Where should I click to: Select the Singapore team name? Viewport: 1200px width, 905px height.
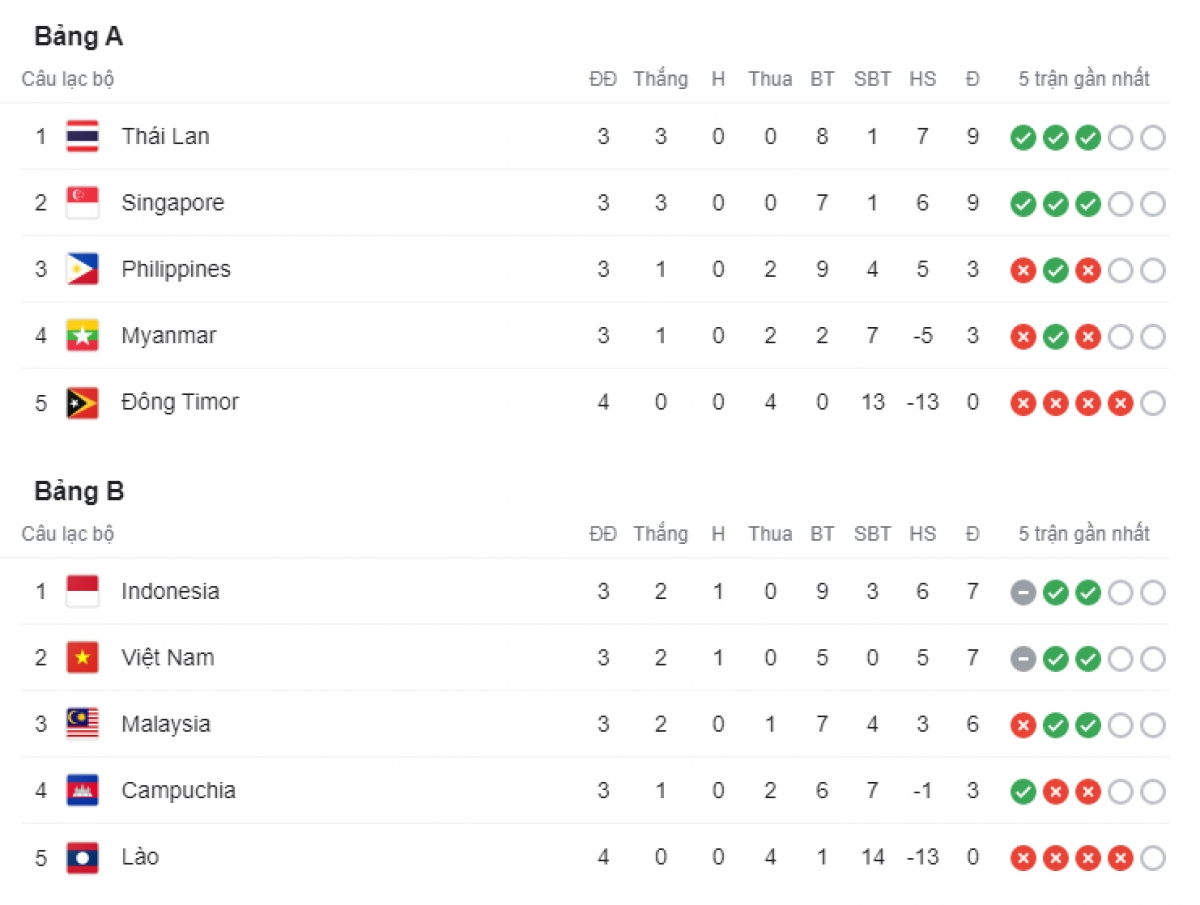pyautogui.click(x=172, y=203)
